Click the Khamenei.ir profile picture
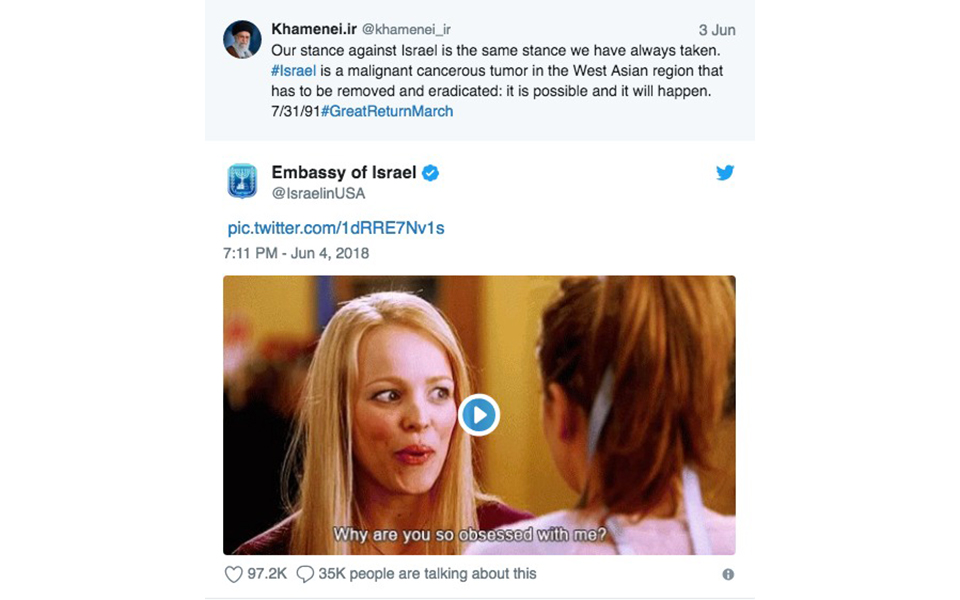 [242, 39]
